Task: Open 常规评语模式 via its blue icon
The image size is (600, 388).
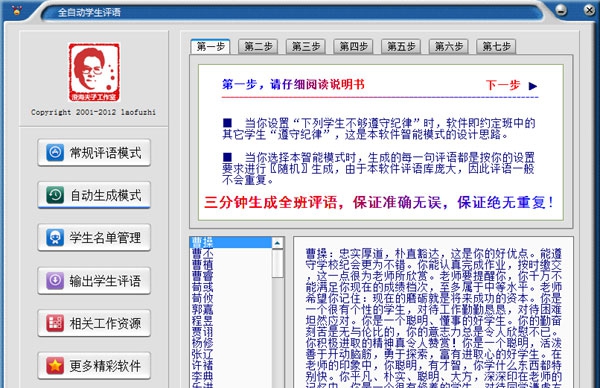Action: (x=55, y=152)
